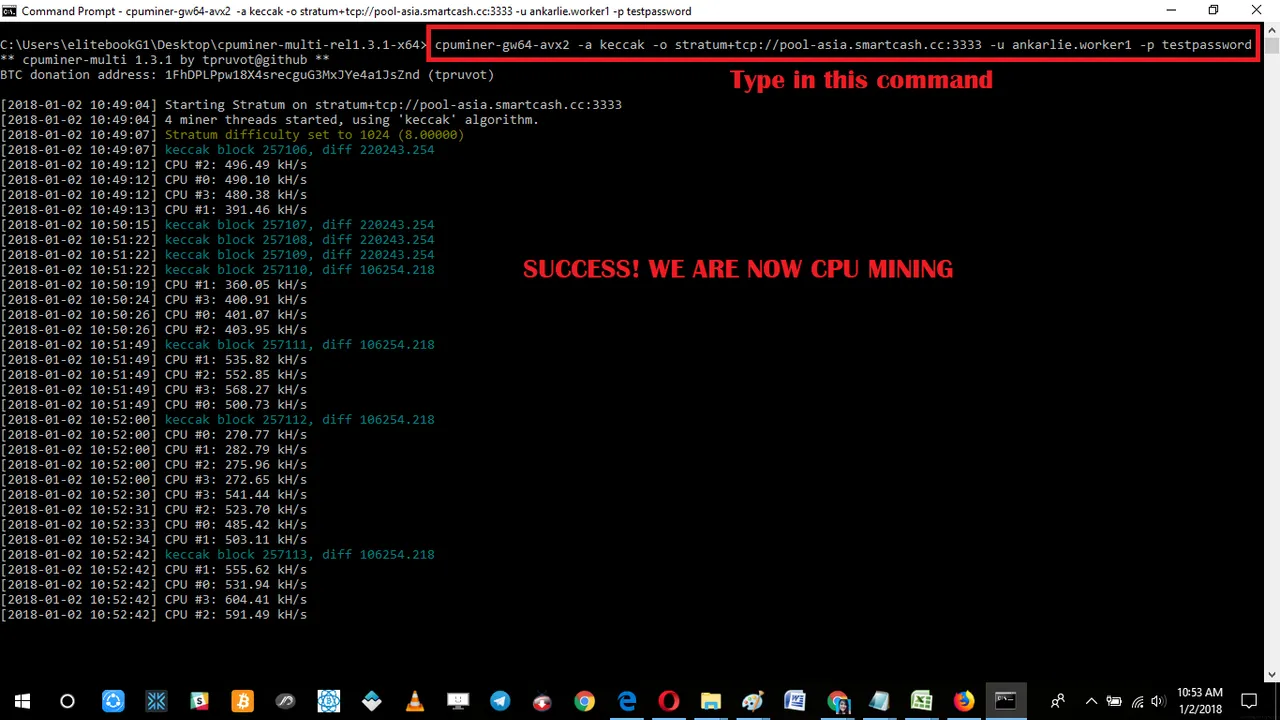Close the Command Prompt window
The width and height of the screenshot is (1280, 720).
(1256, 10)
